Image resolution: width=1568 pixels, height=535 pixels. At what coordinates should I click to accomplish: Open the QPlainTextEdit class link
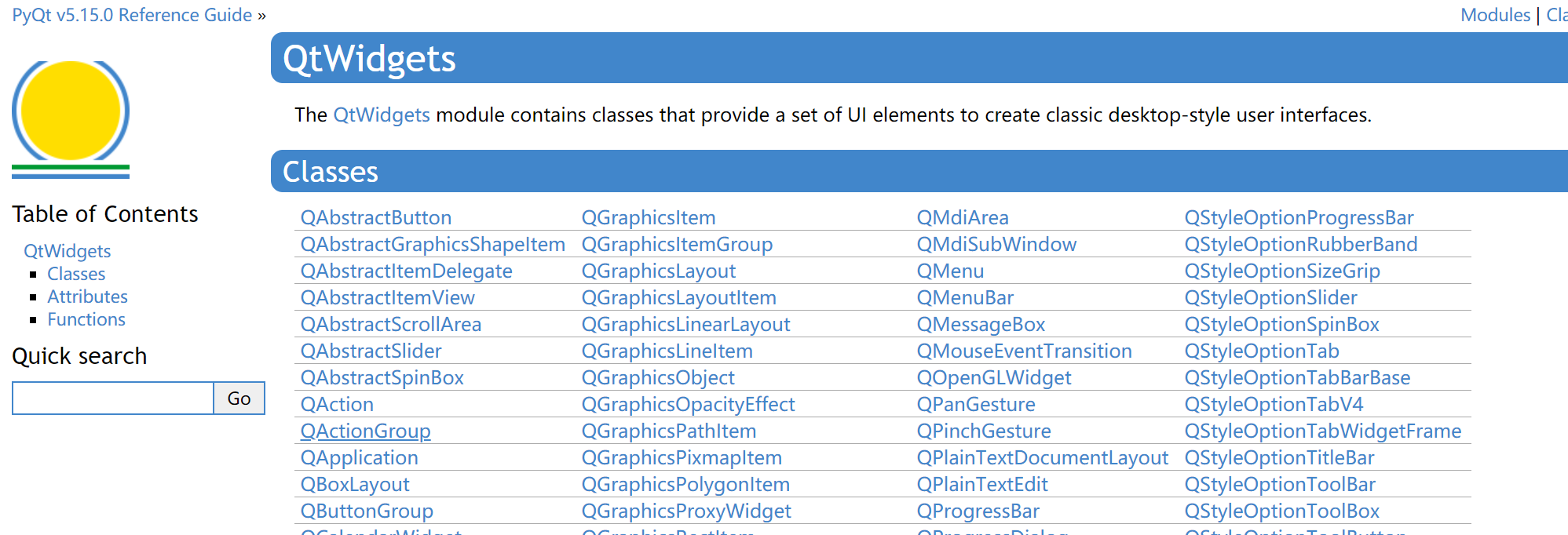(x=982, y=484)
